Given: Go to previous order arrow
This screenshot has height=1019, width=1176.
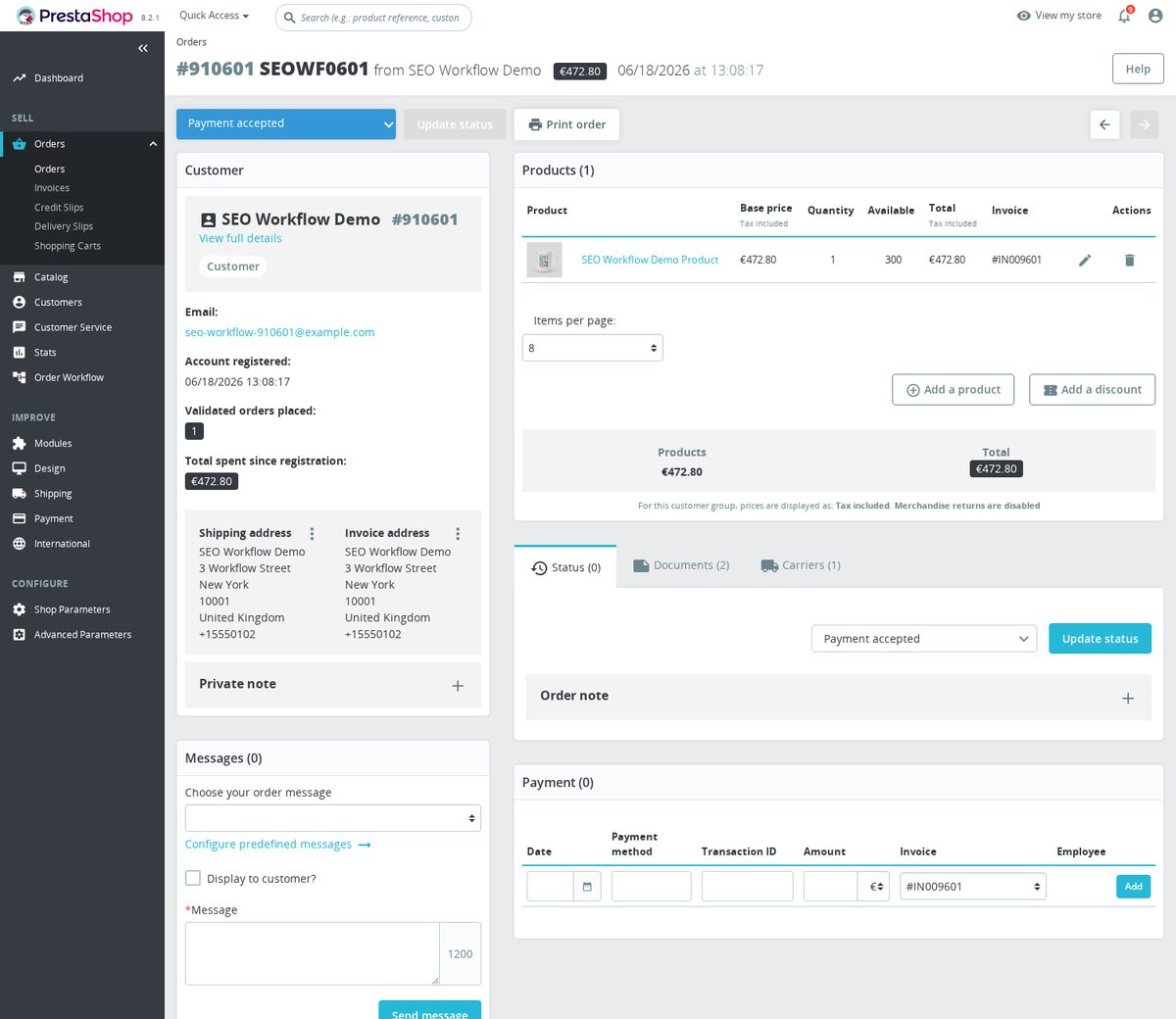Looking at the screenshot, I should click(x=1104, y=124).
